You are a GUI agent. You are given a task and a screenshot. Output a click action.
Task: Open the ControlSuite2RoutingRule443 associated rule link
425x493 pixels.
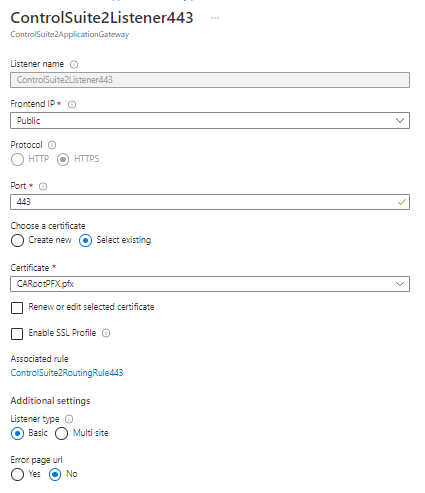click(67, 373)
